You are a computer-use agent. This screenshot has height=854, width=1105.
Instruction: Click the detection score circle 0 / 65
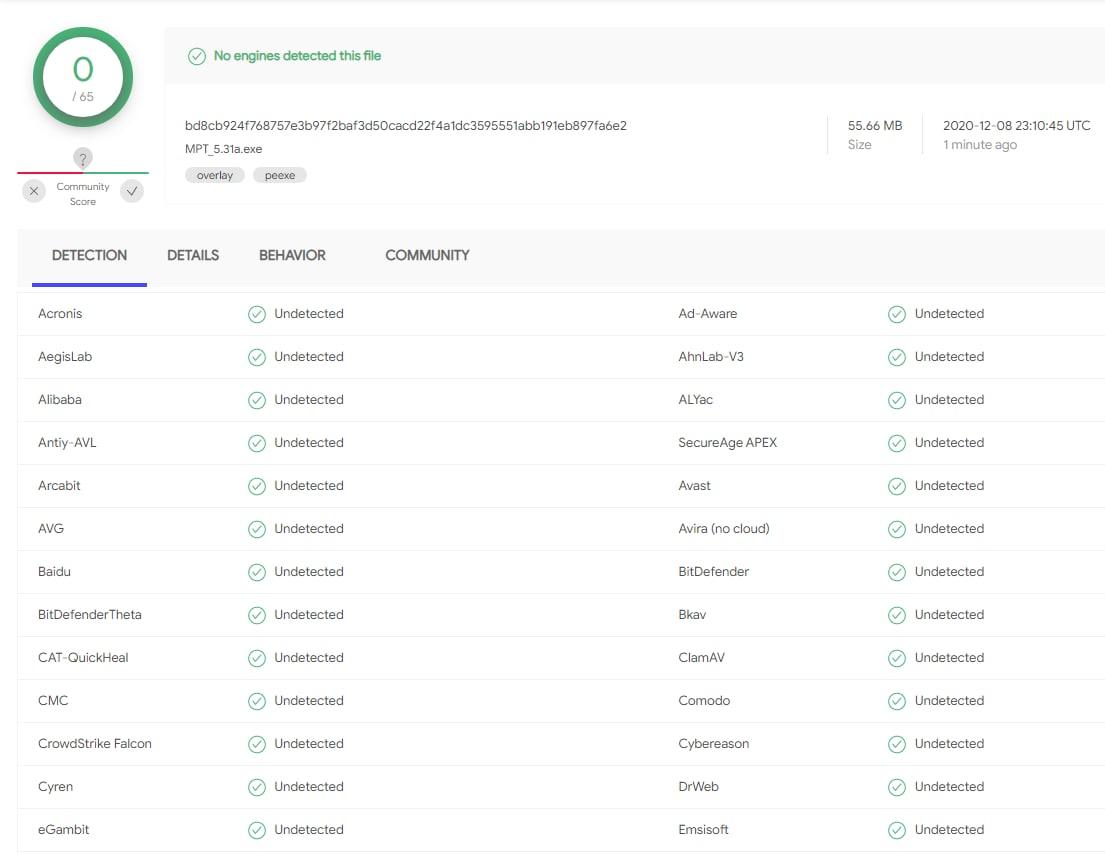tap(83, 77)
